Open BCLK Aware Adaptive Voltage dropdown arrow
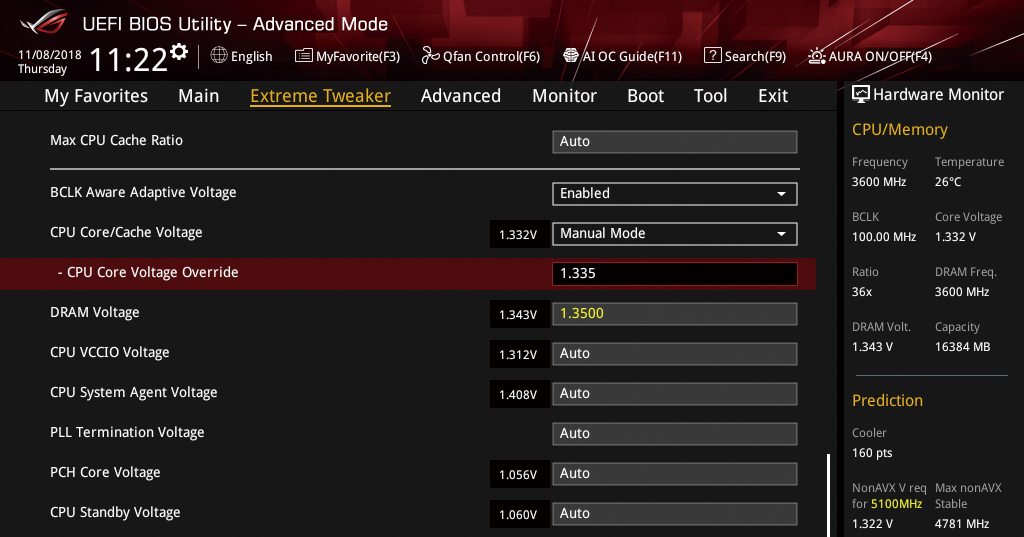Screen dimensions: 1024x537 tap(781, 194)
